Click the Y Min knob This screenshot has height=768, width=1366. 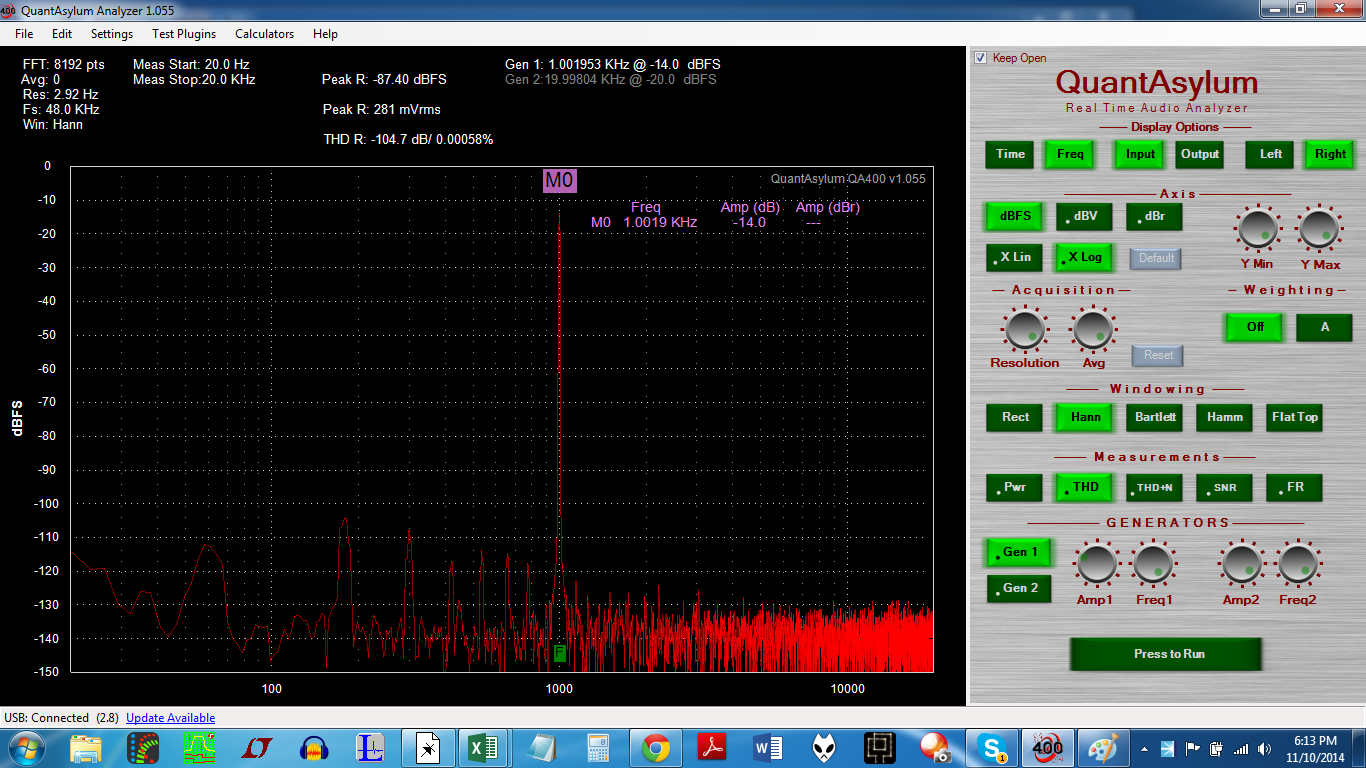pyautogui.click(x=1258, y=229)
